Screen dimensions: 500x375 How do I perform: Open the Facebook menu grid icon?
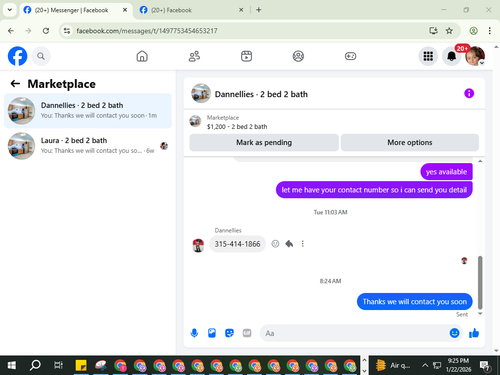coord(428,56)
